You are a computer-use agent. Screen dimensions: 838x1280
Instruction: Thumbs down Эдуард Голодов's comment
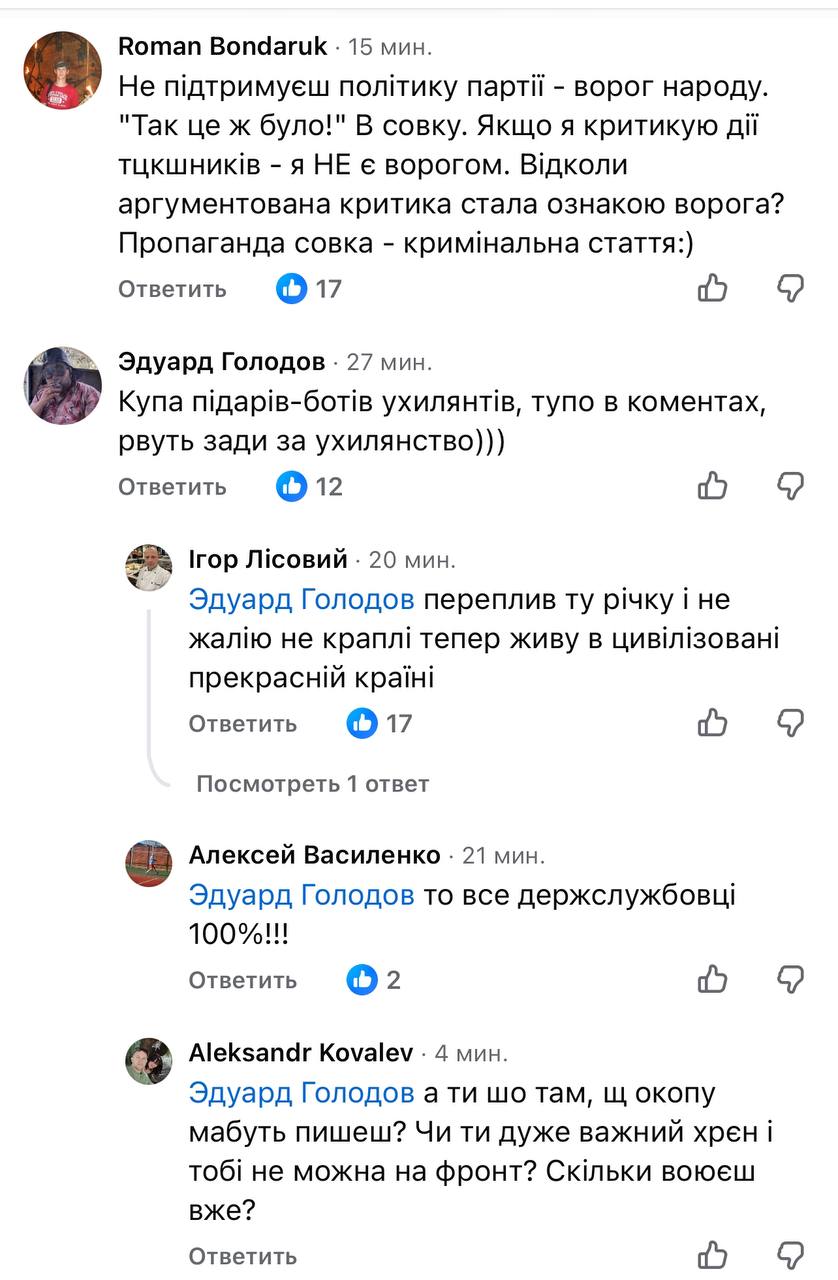(789, 486)
